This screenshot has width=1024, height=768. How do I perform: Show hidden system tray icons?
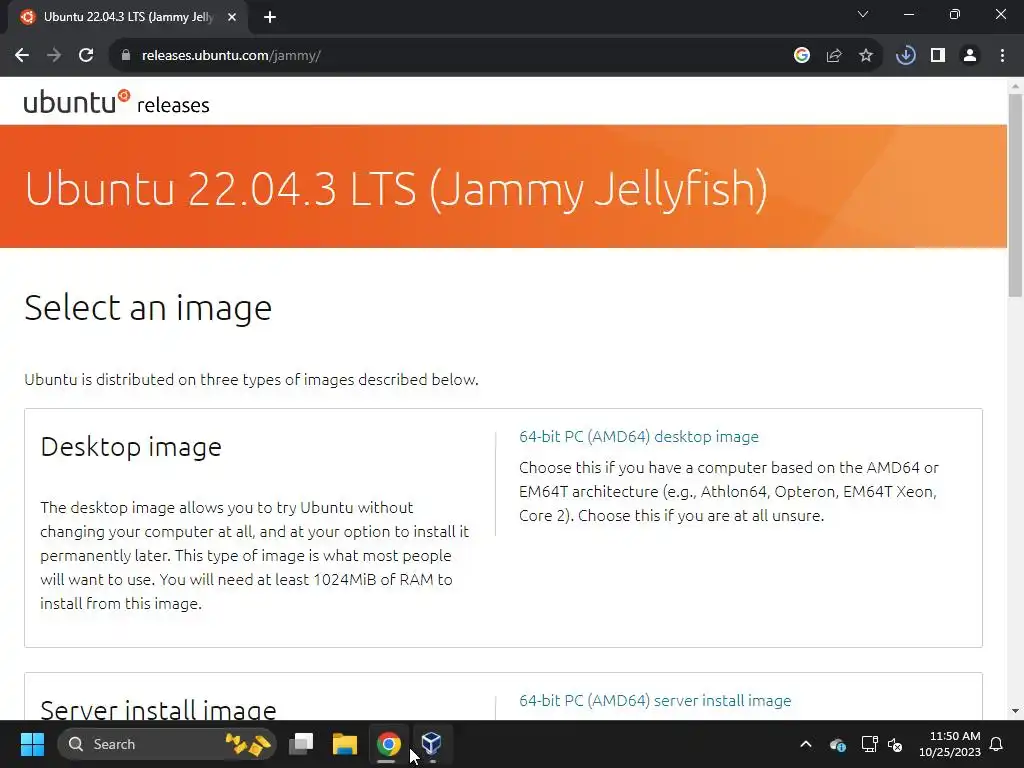[806, 744]
